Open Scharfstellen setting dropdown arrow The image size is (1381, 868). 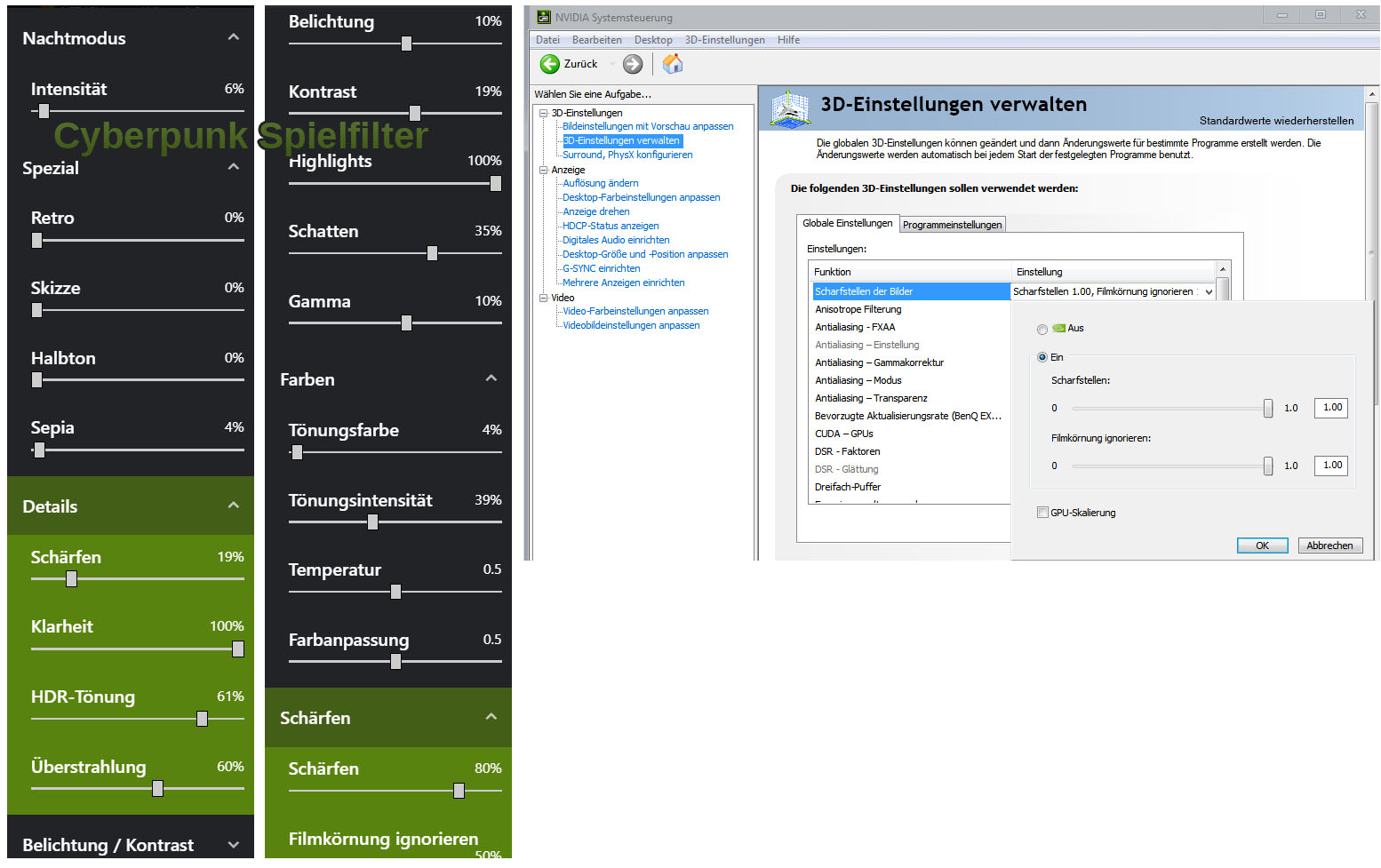(x=1209, y=292)
